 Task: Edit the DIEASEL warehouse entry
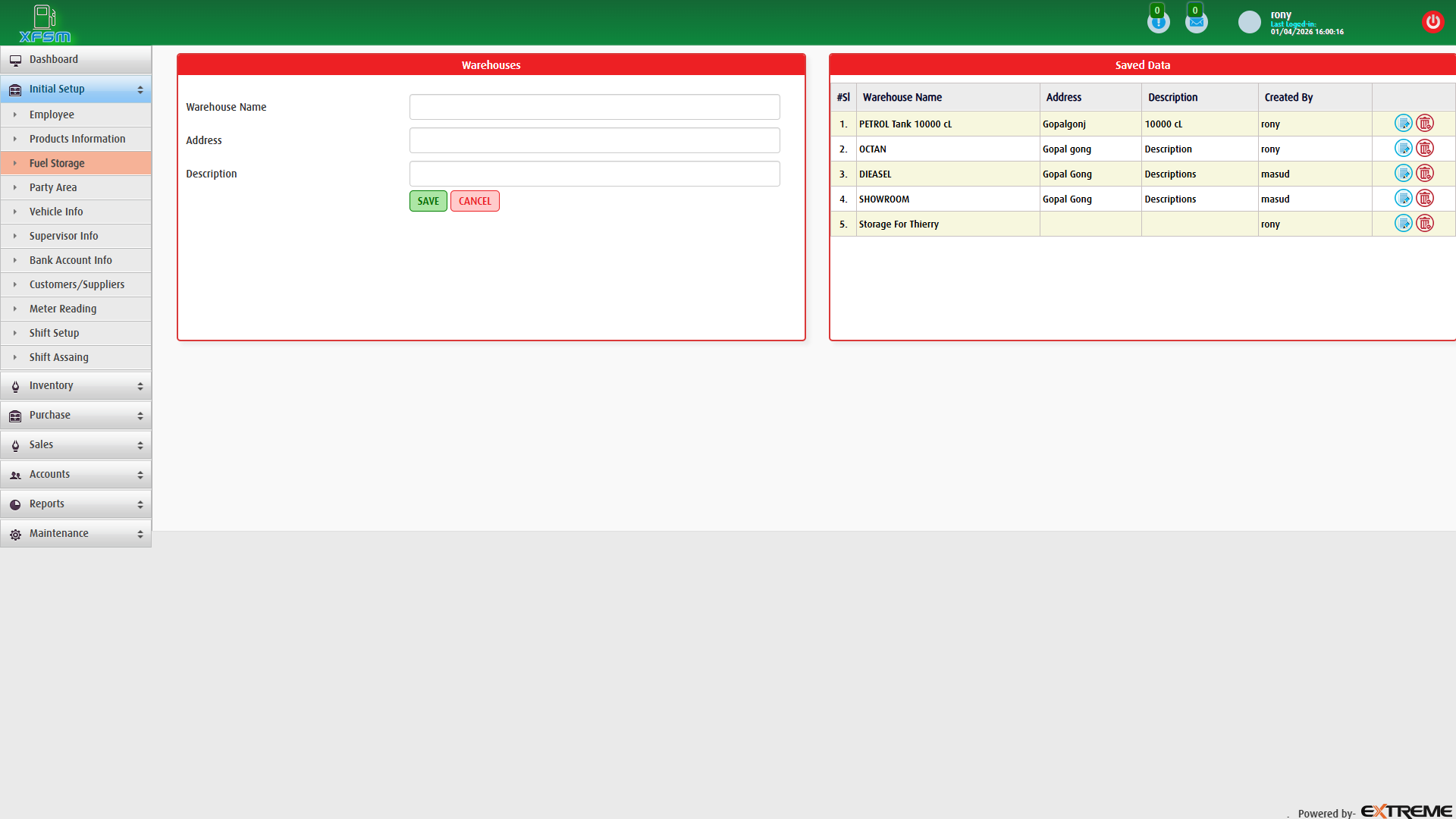pyautogui.click(x=1402, y=173)
